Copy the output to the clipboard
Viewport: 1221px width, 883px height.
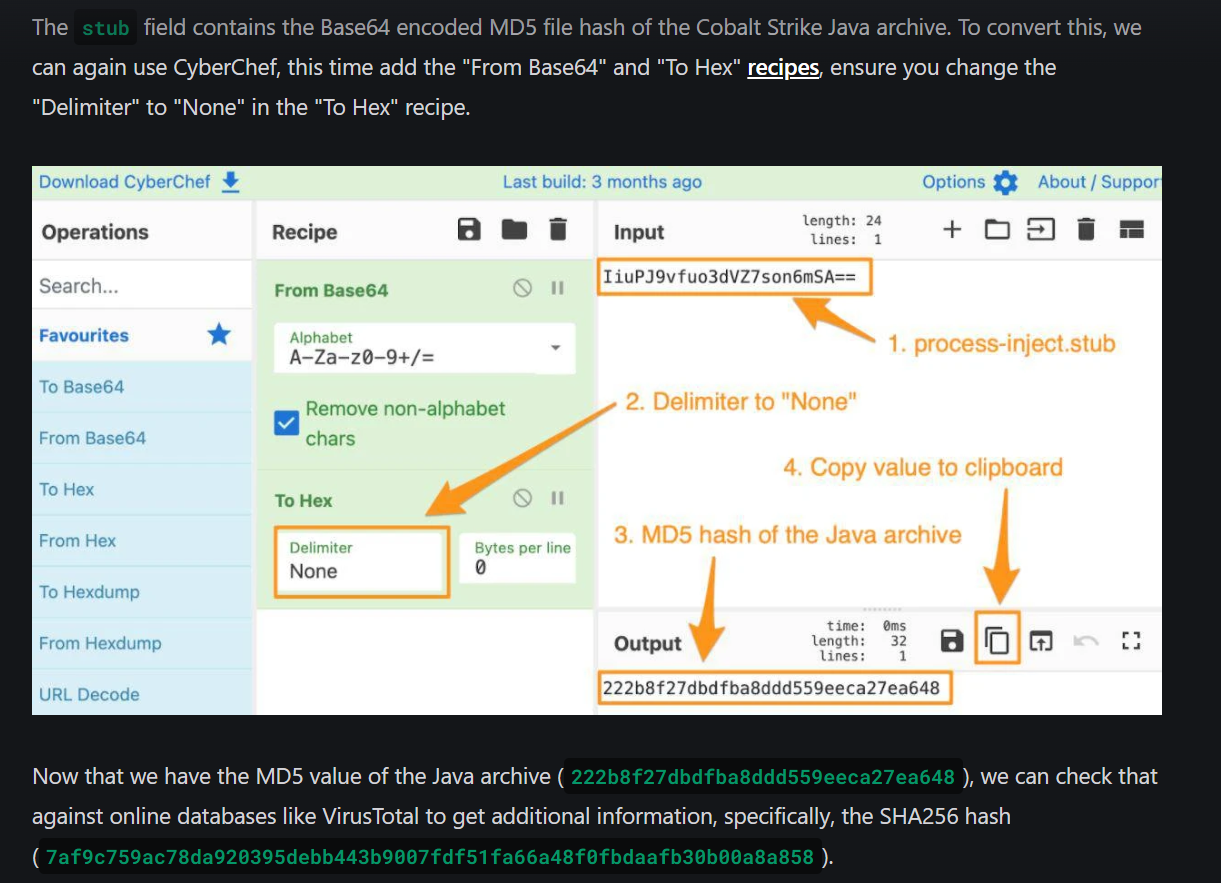coord(998,641)
